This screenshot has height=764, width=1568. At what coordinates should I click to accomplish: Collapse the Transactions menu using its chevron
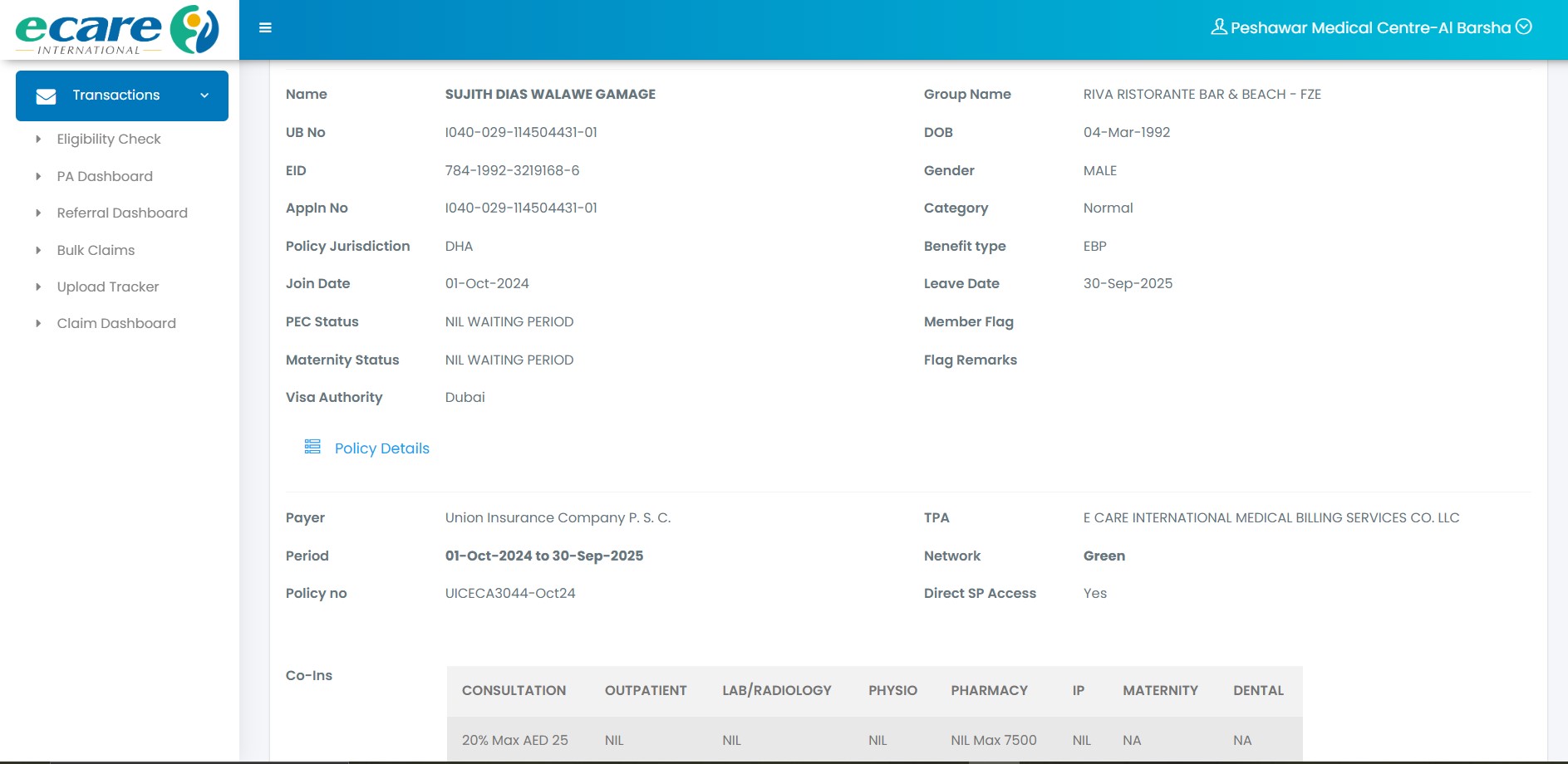tap(204, 95)
